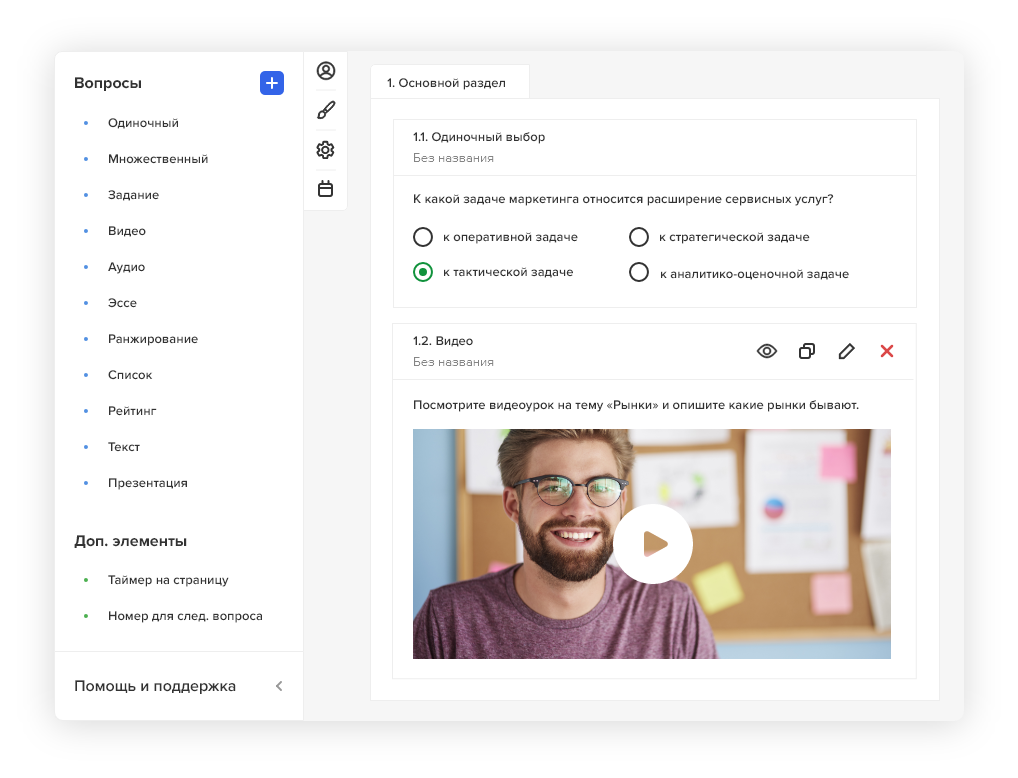Play the video lesson
Viewport: 1018px width, 778px height.
point(653,544)
